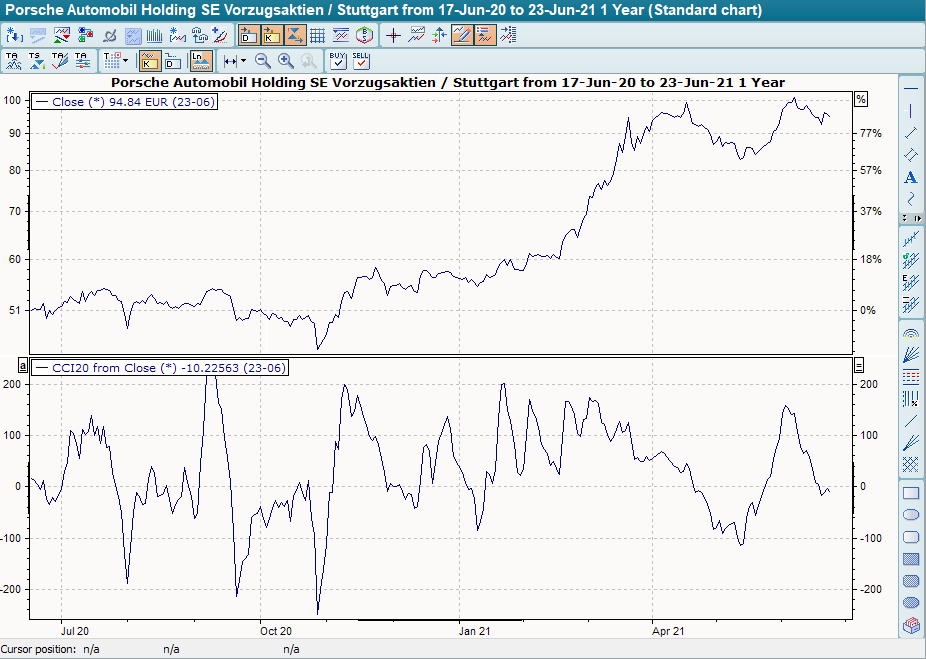
Task: Zoom in using the magnifier plus icon
Action: [x=284, y=60]
